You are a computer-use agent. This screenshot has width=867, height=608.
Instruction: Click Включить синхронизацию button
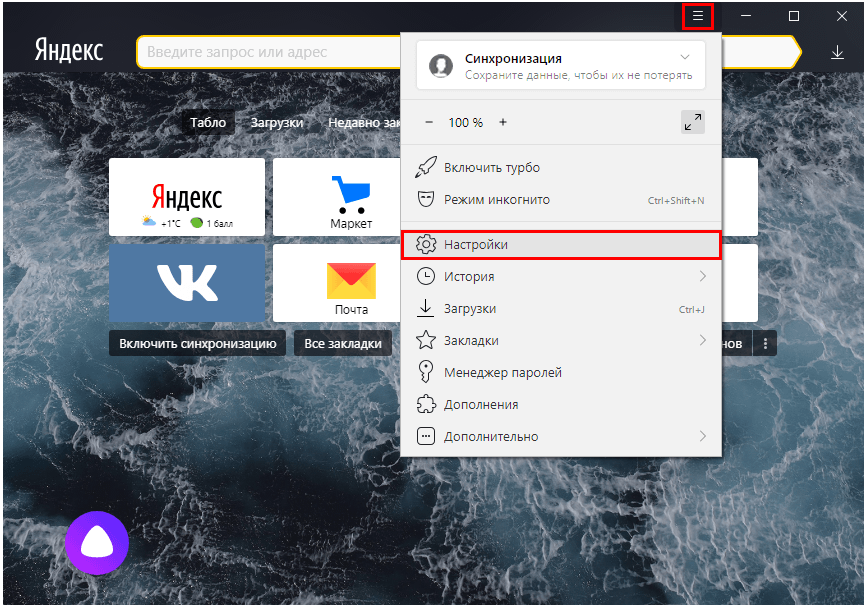pos(197,344)
